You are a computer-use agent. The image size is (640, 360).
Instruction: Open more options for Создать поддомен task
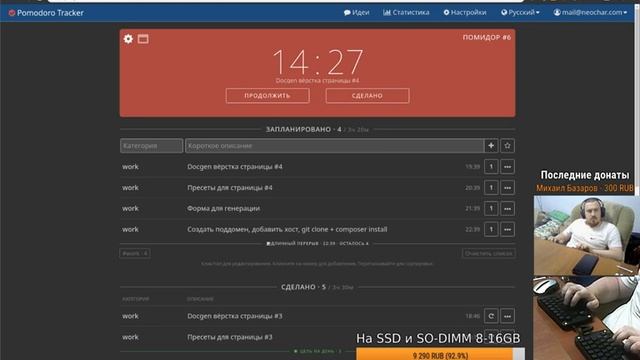[x=507, y=229]
